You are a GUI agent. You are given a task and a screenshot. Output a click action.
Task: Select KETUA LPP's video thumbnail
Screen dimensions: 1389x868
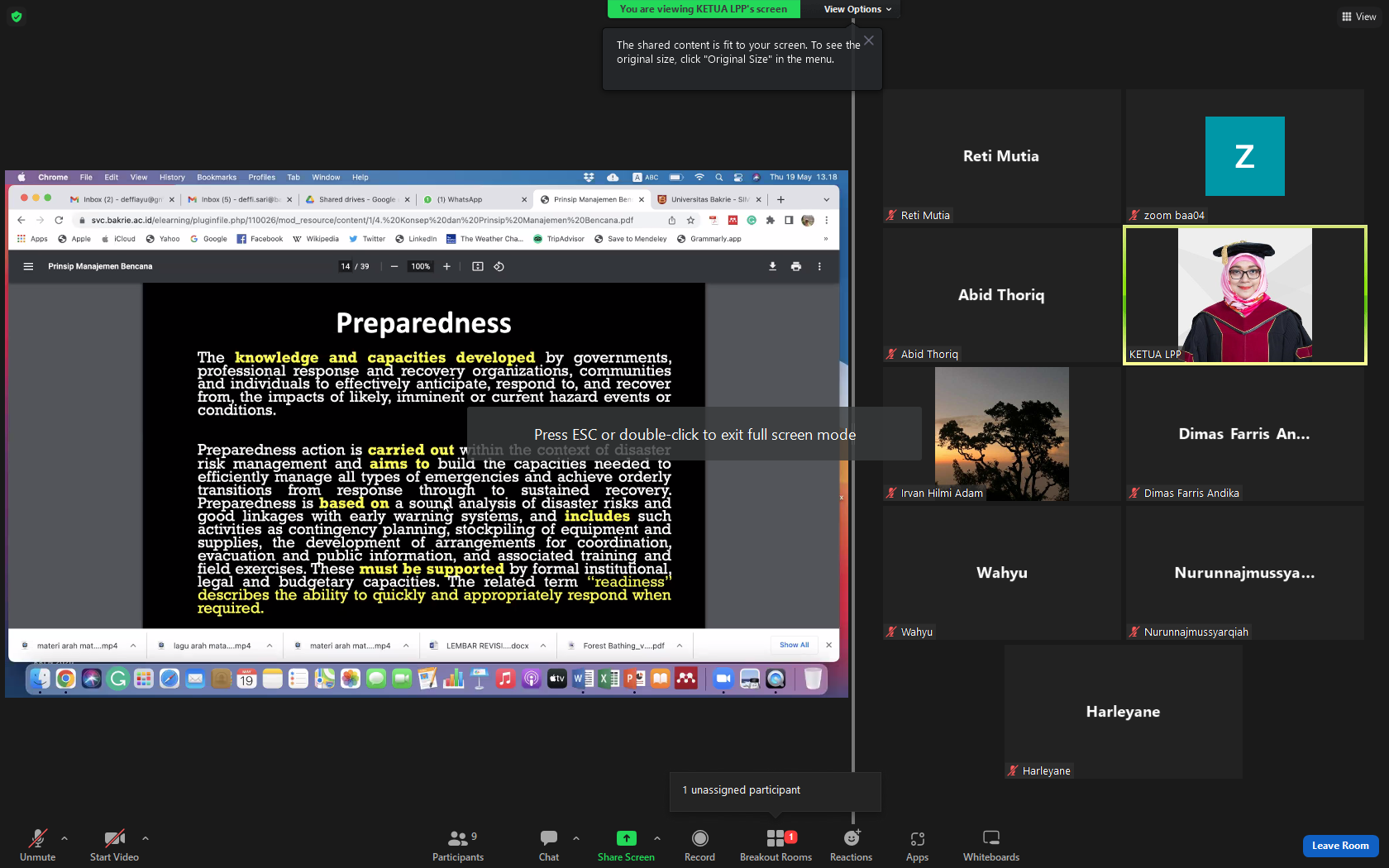(x=1244, y=295)
